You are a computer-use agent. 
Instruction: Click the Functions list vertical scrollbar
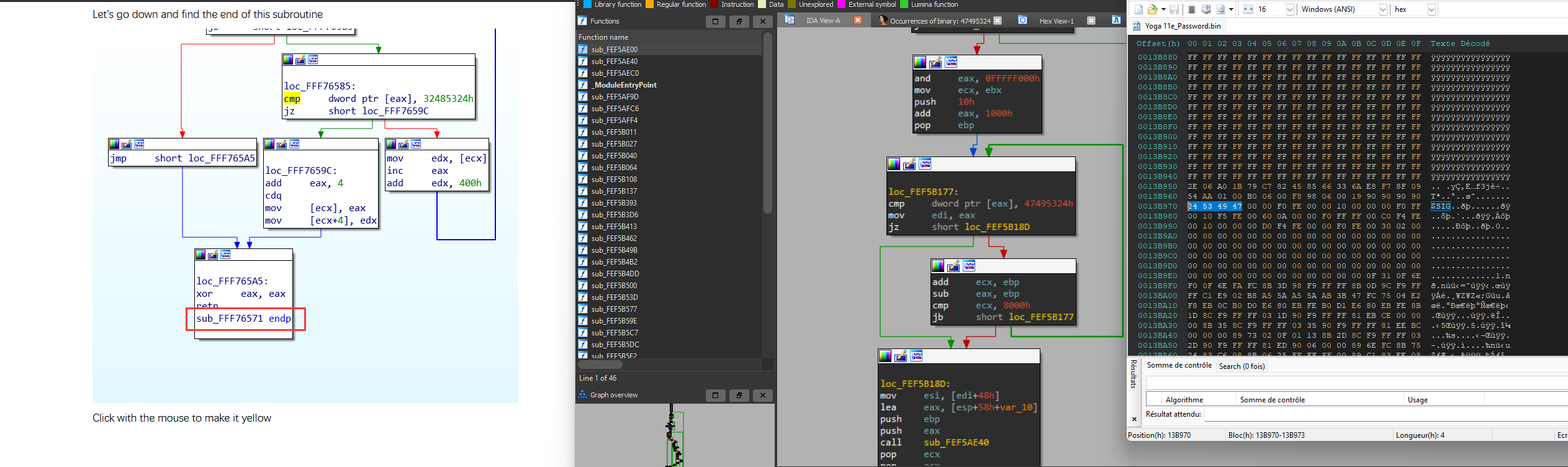pyautogui.click(x=768, y=123)
